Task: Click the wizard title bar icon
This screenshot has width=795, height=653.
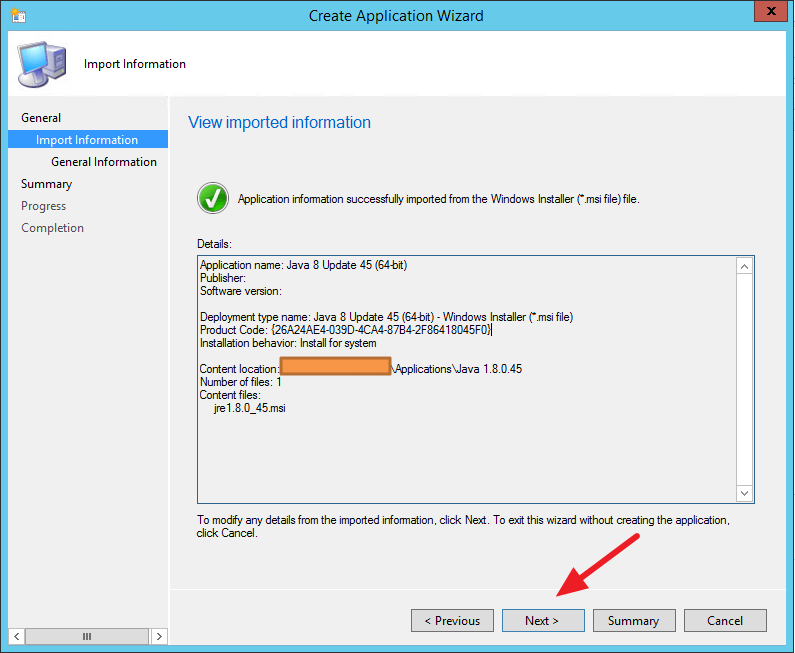Action: coord(18,15)
